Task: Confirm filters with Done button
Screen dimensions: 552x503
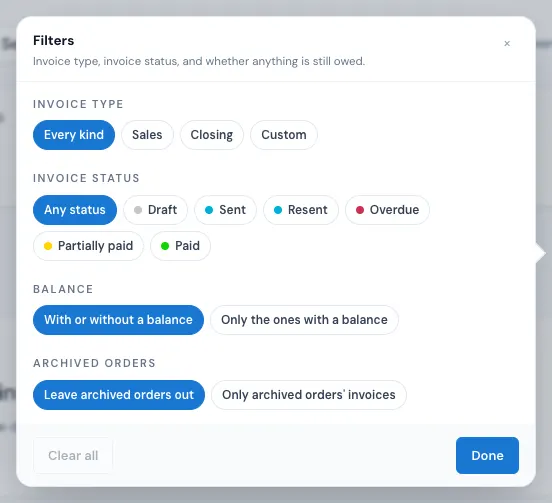Action: tap(487, 455)
